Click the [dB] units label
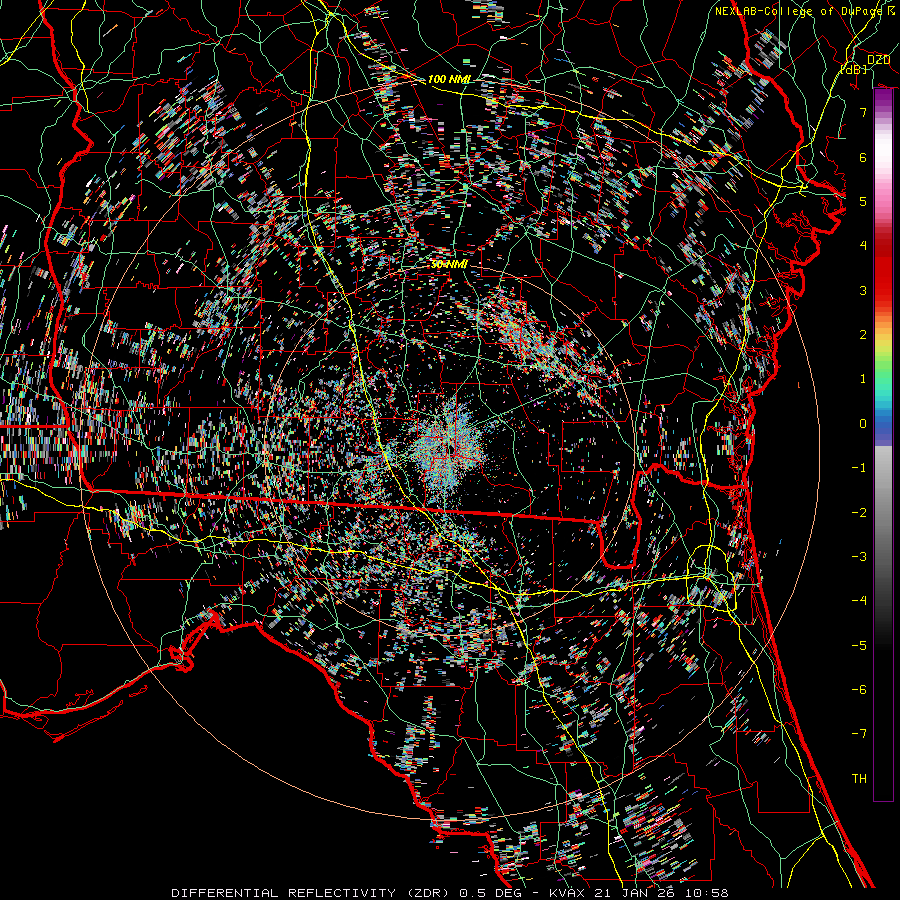 click(854, 70)
